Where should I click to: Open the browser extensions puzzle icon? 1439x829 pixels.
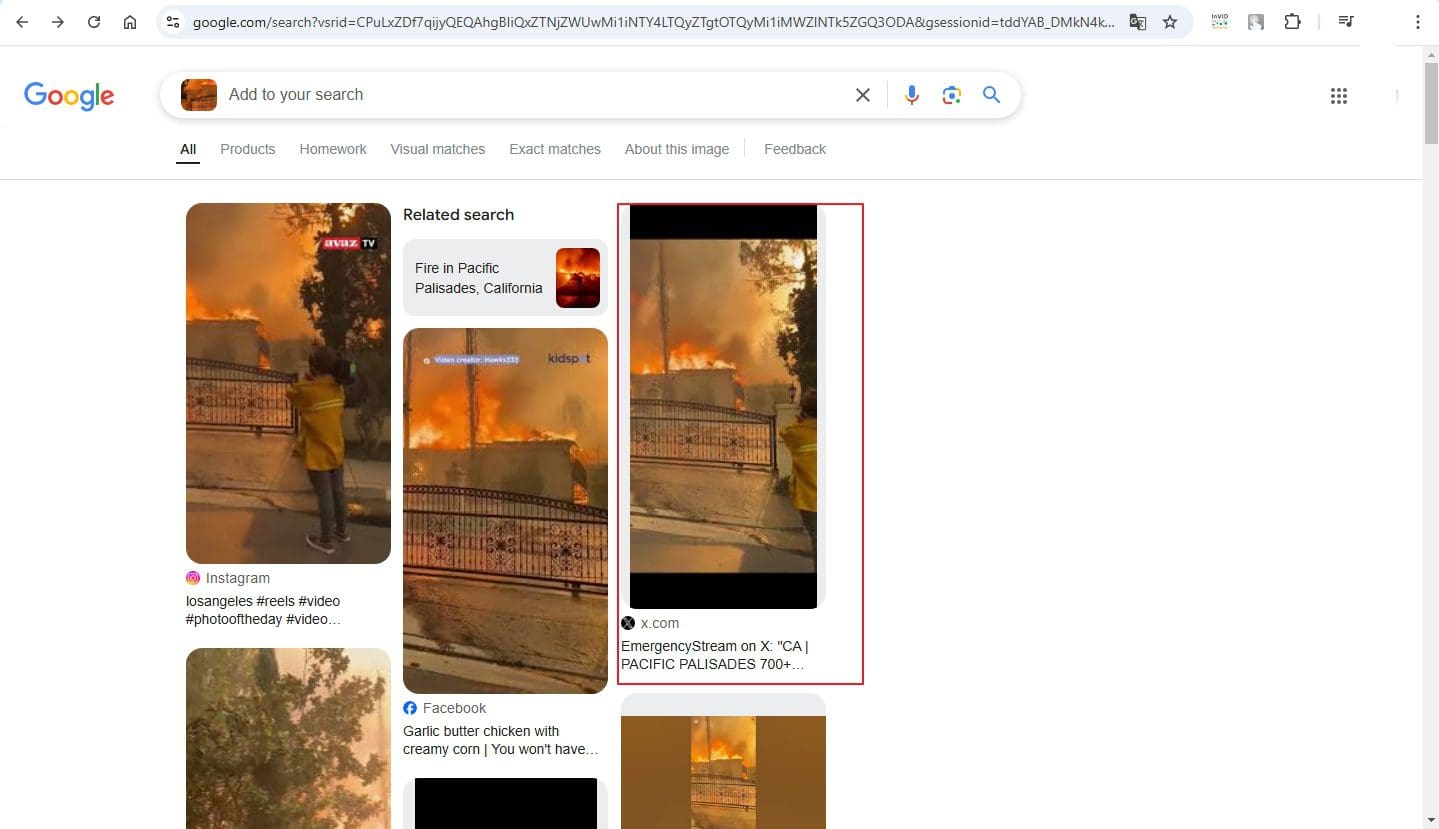1292,22
